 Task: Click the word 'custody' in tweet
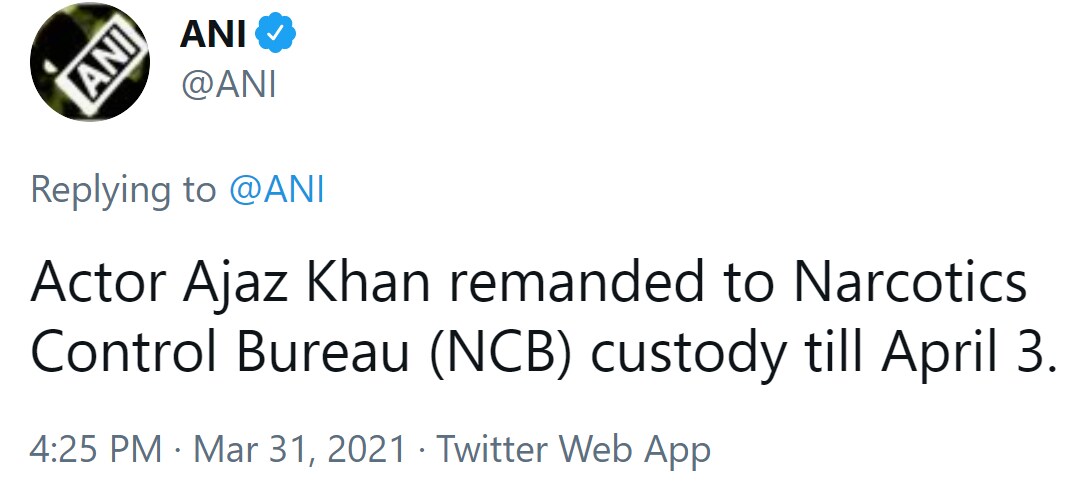click(688, 356)
